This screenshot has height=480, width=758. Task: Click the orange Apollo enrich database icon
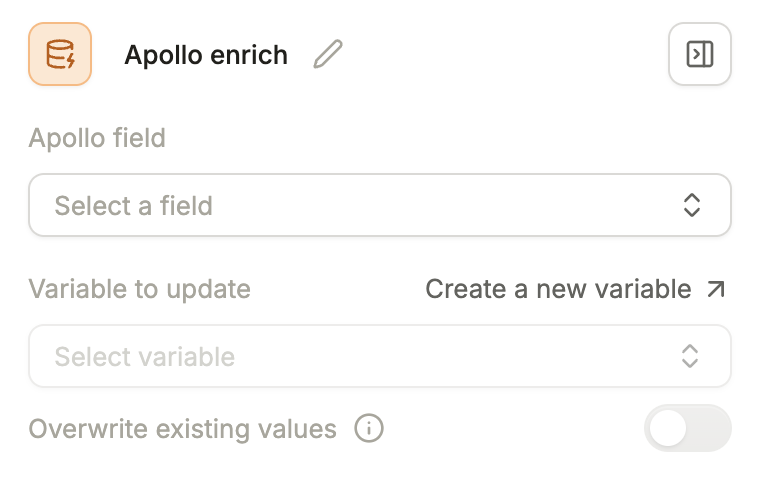(x=60, y=54)
